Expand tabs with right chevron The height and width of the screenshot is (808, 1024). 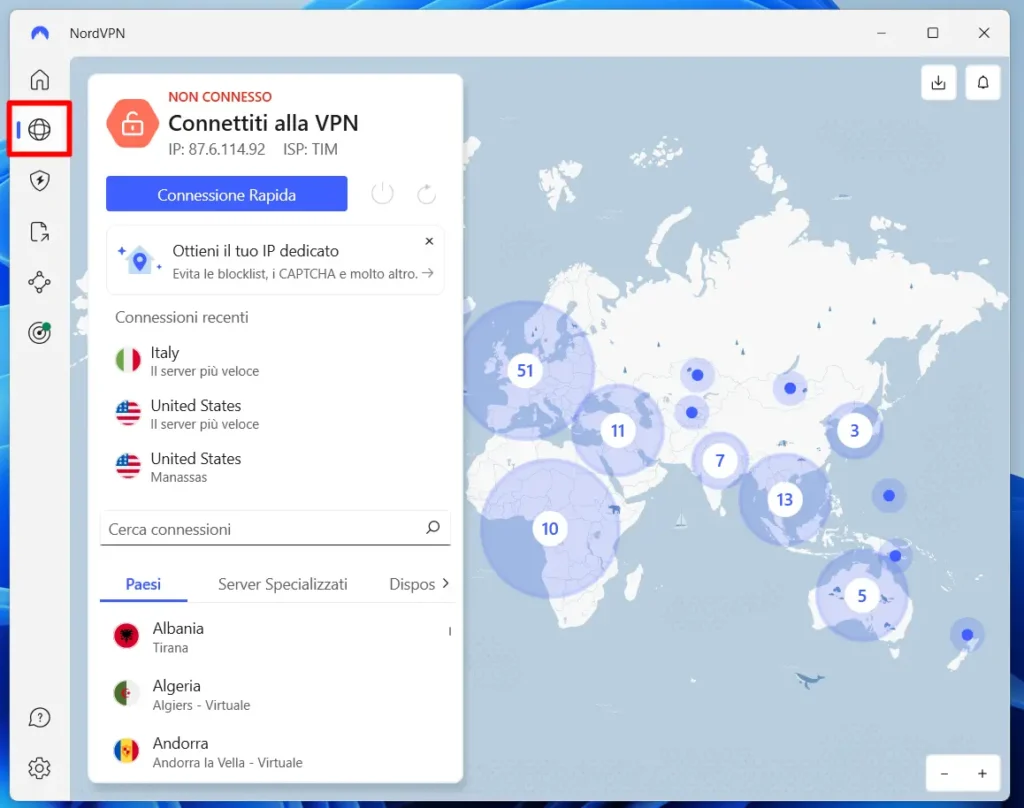pos(446,583)
